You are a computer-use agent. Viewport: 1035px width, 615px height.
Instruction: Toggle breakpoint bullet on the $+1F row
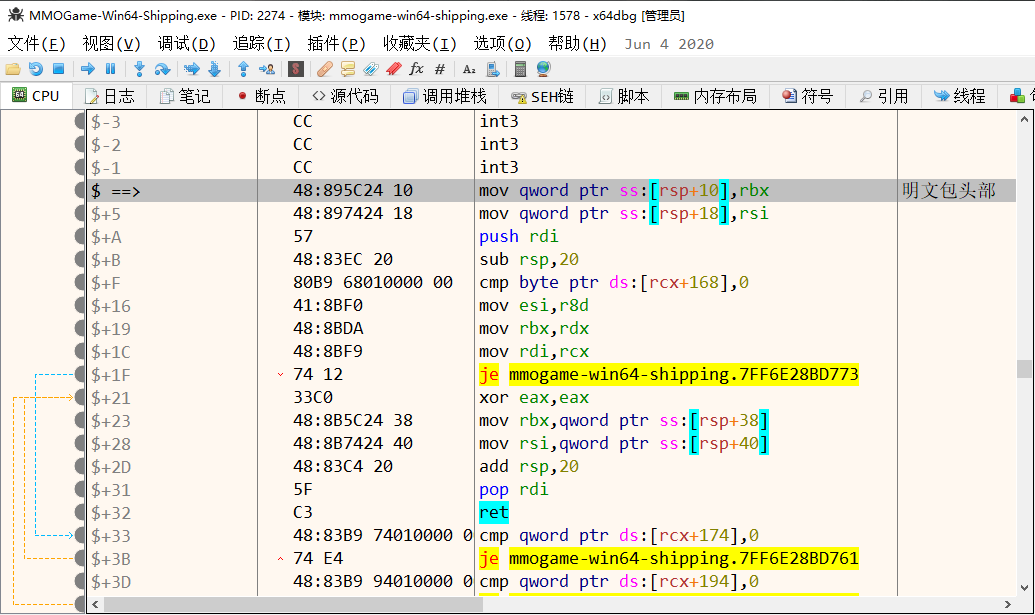pos(80,375)
